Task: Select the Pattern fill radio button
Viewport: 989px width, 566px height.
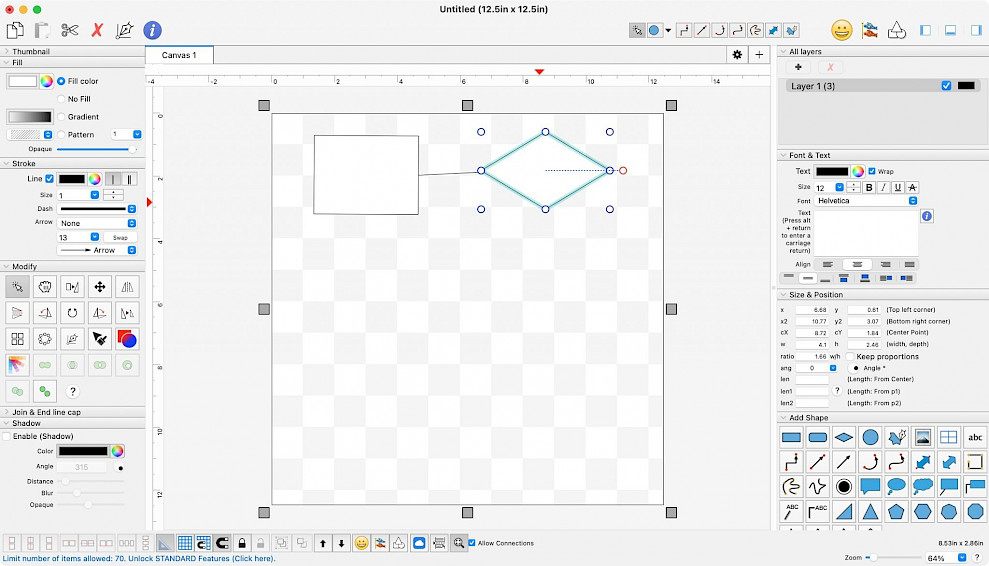Action: tap(61, 134)
